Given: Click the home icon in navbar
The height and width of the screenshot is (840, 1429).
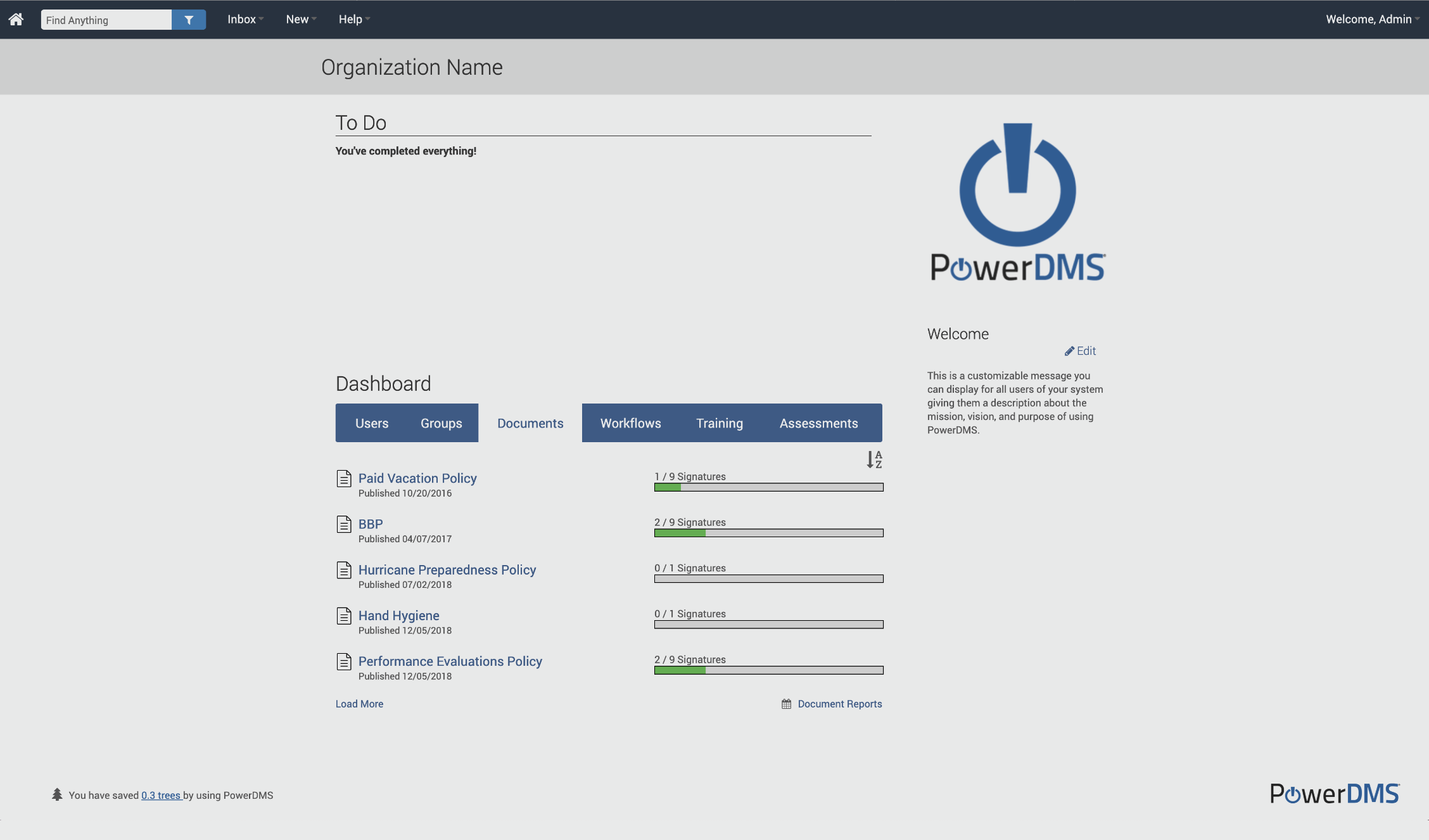Looking at the screenshot, I should point(16,19).
